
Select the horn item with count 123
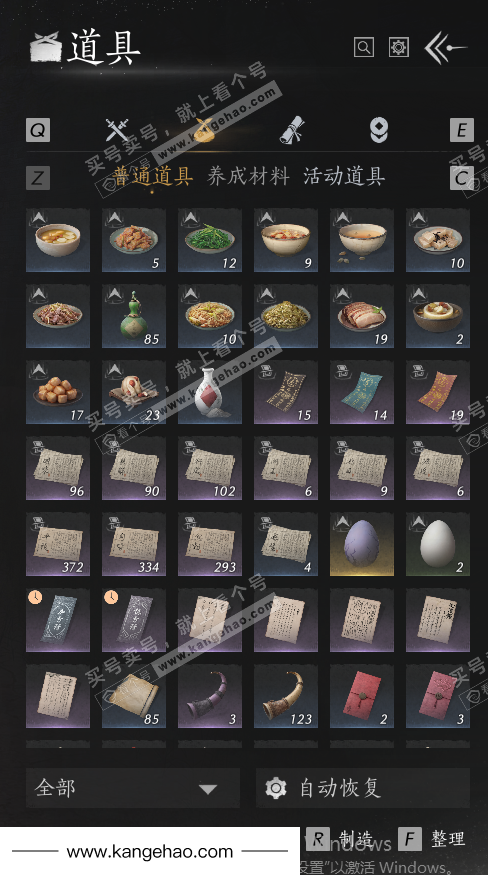[286, 696]
